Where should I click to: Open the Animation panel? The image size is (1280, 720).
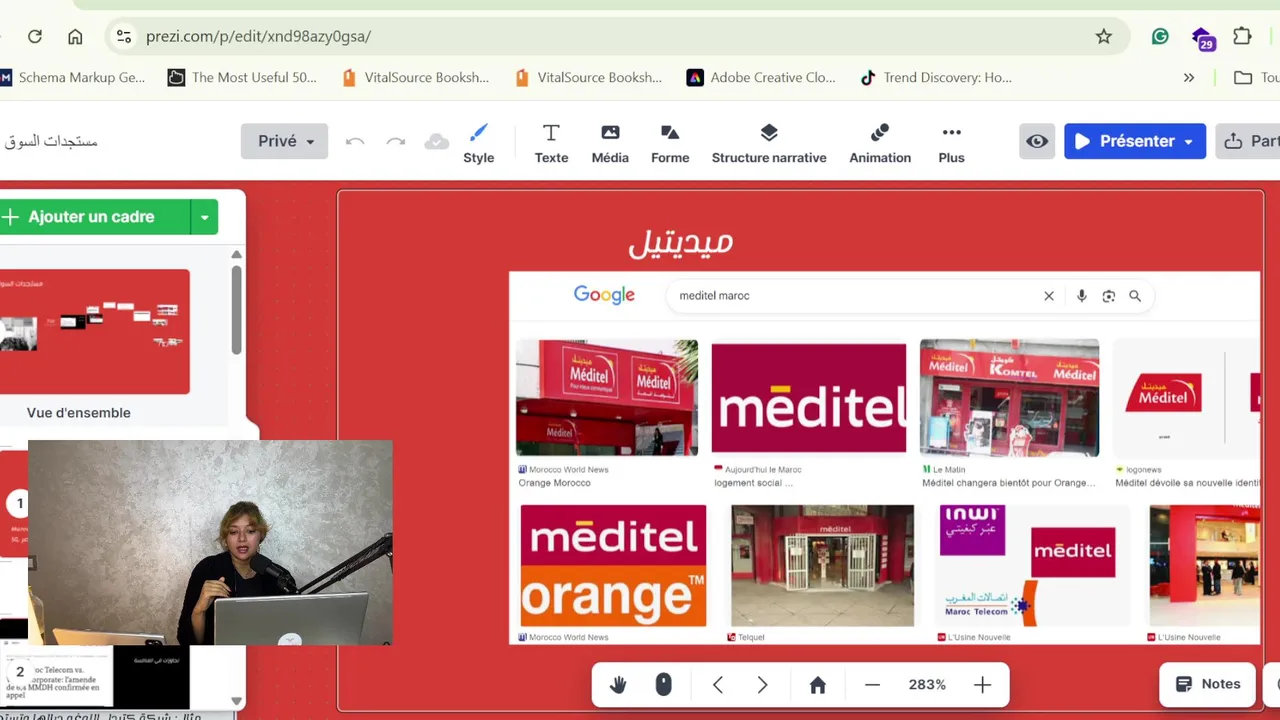(880, 143)
